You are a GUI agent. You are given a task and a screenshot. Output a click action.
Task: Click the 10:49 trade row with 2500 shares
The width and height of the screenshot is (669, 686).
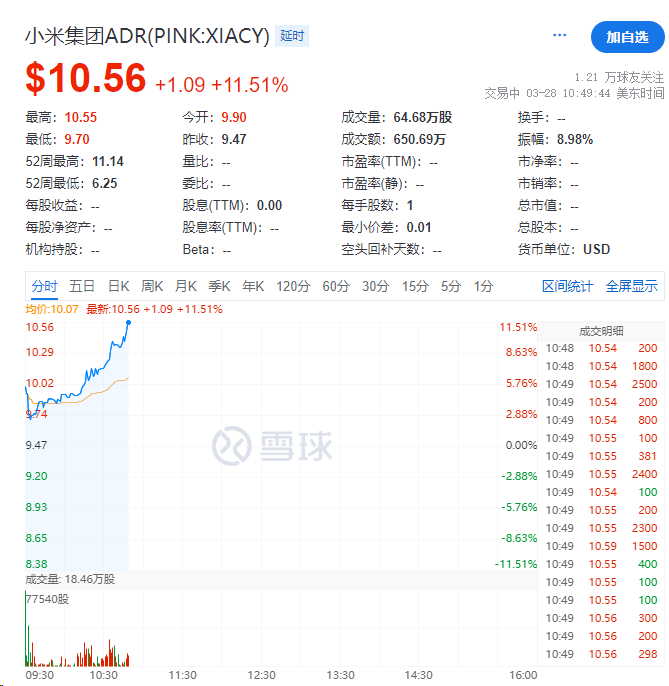point(601,384)
